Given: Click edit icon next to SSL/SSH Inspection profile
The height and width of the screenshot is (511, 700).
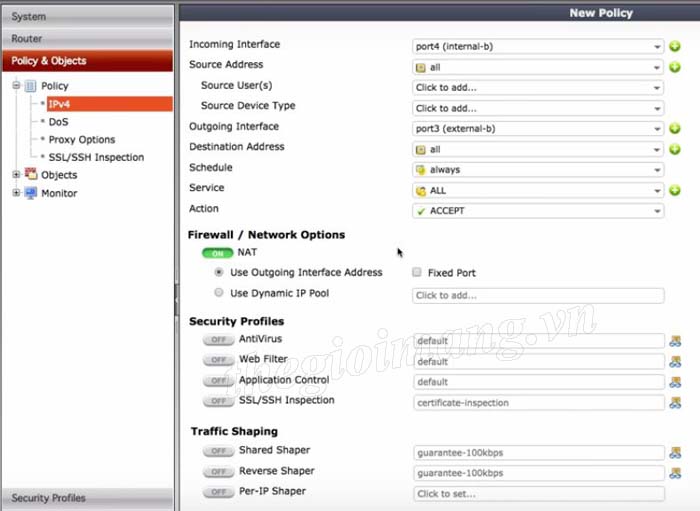Looking at the screenshot, I should pos(675,403).
